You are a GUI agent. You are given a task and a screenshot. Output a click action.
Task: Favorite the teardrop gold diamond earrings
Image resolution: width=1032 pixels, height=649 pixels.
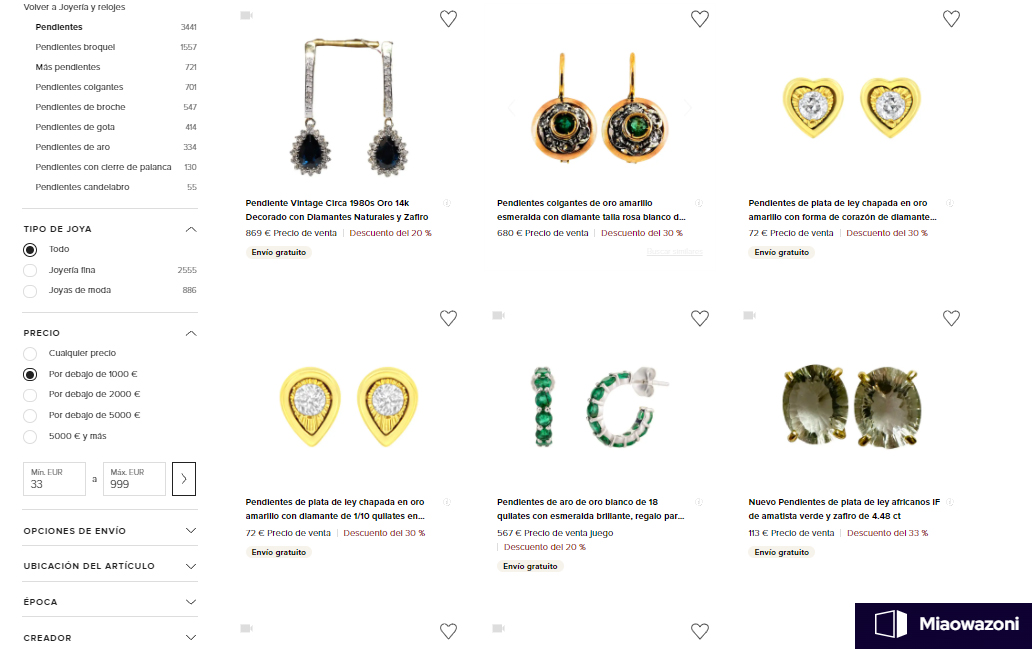[448, 318]
